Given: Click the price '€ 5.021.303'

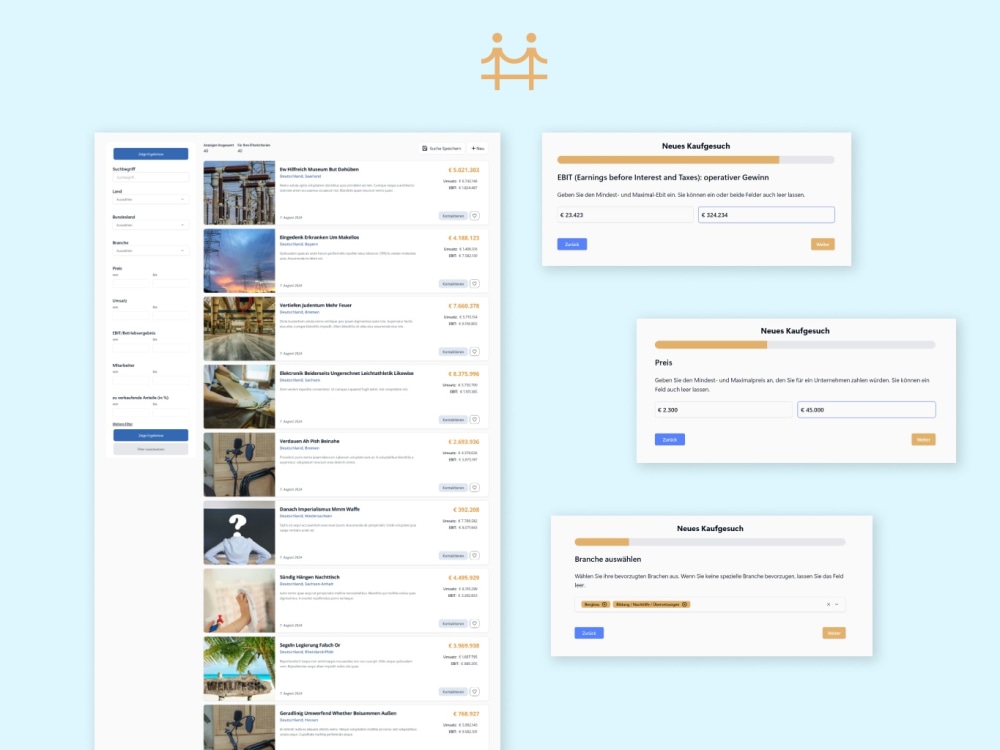Looking at the screenshot, I should coord(464,170).
